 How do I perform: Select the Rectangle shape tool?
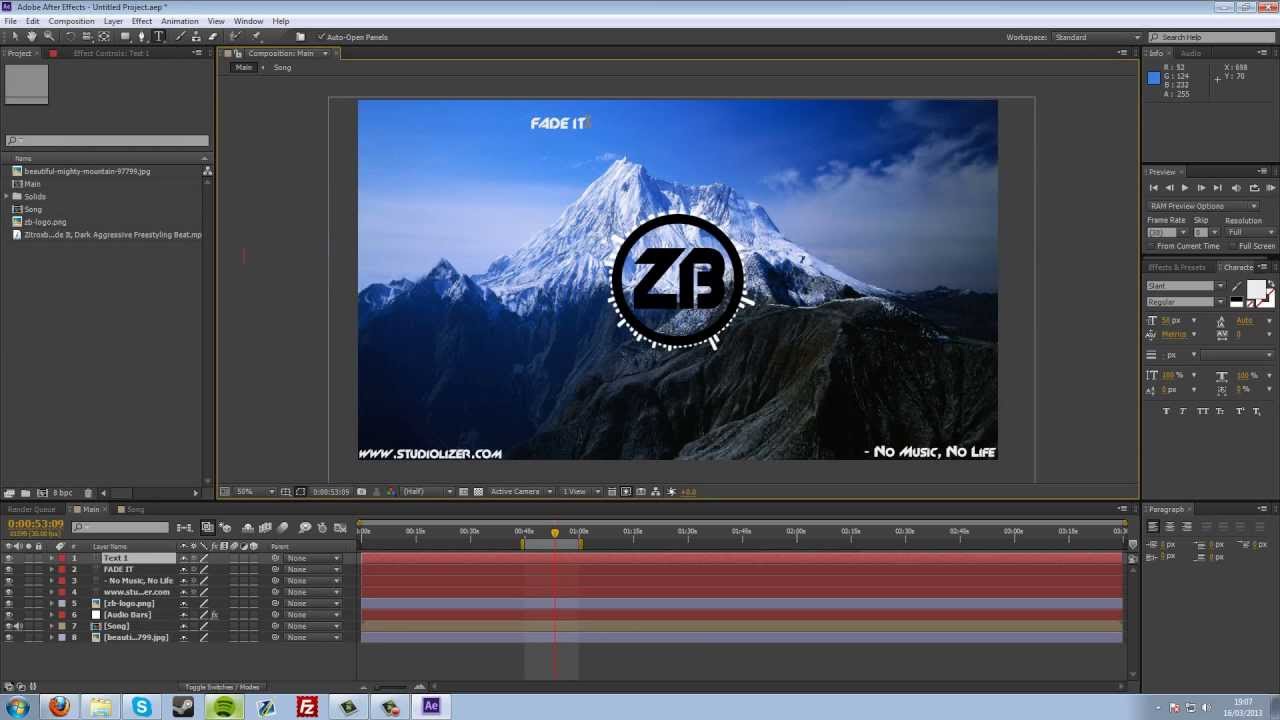(124, 36)
